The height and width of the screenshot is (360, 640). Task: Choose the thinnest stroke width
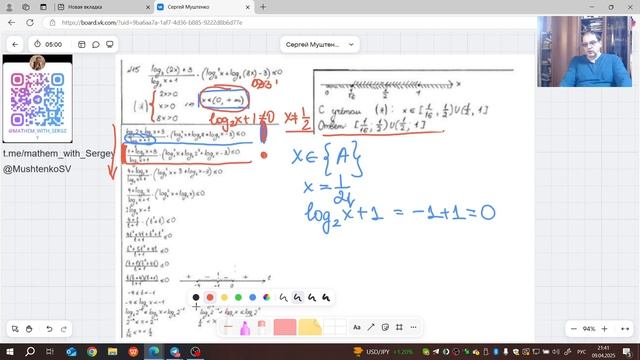(283, 298)
